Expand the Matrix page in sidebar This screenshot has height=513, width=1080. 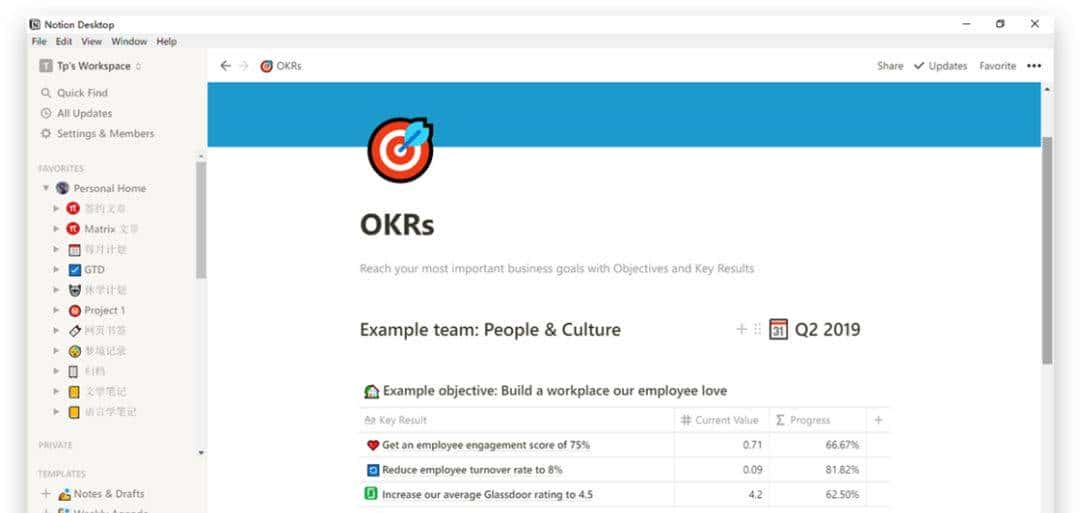(x=56, y=229)
